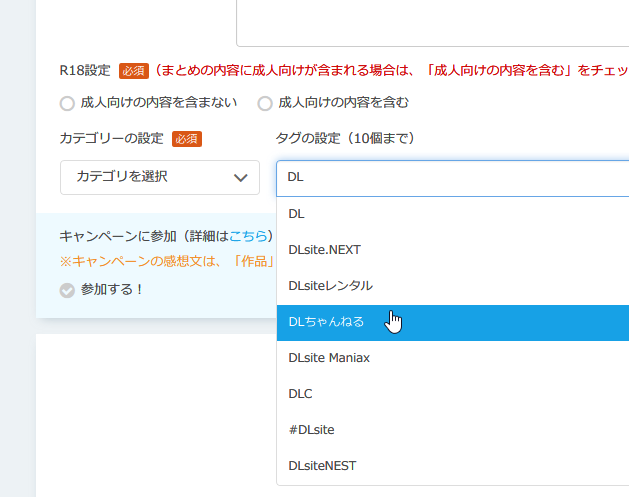Click the tag input field containing DL
The image size is (629, 497).
click(x=452, y=178)
